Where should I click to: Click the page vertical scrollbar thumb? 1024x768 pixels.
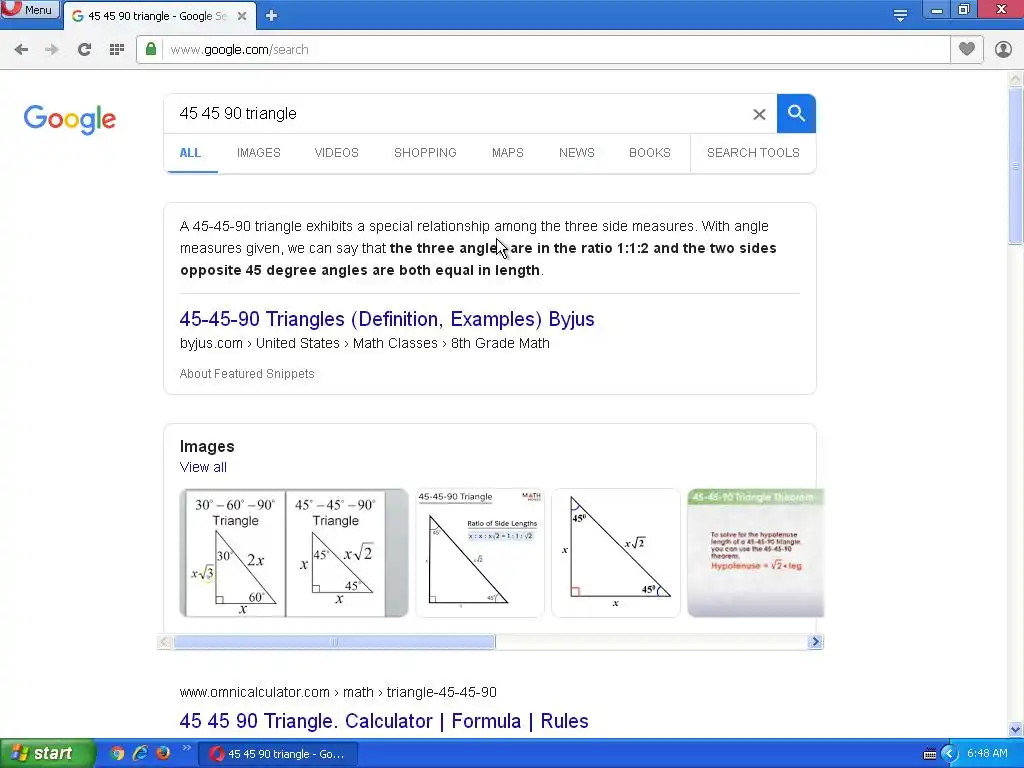pyautogui.click(x=1016, y=167)
